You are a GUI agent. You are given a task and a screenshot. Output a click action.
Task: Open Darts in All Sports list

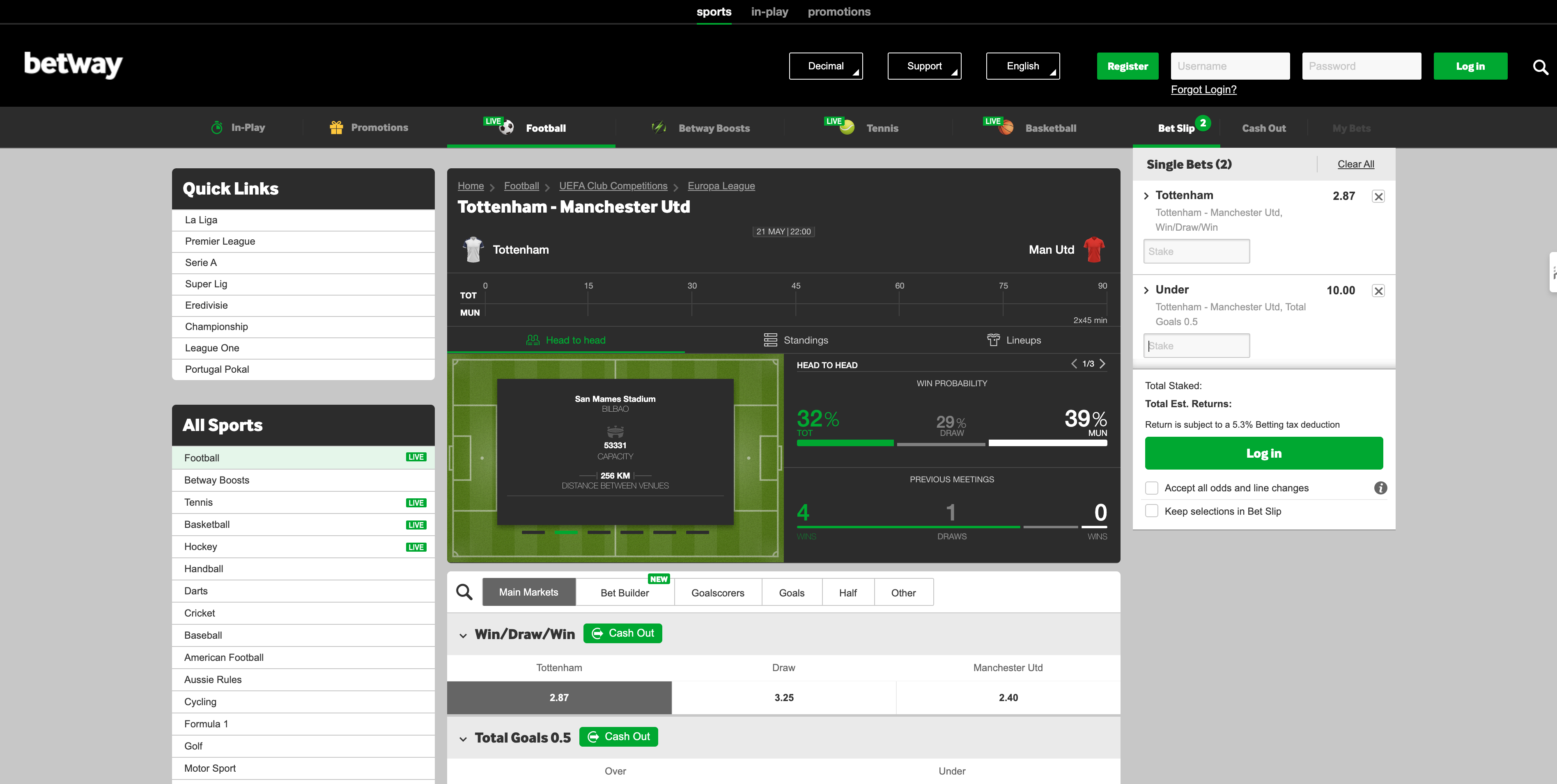303,591
